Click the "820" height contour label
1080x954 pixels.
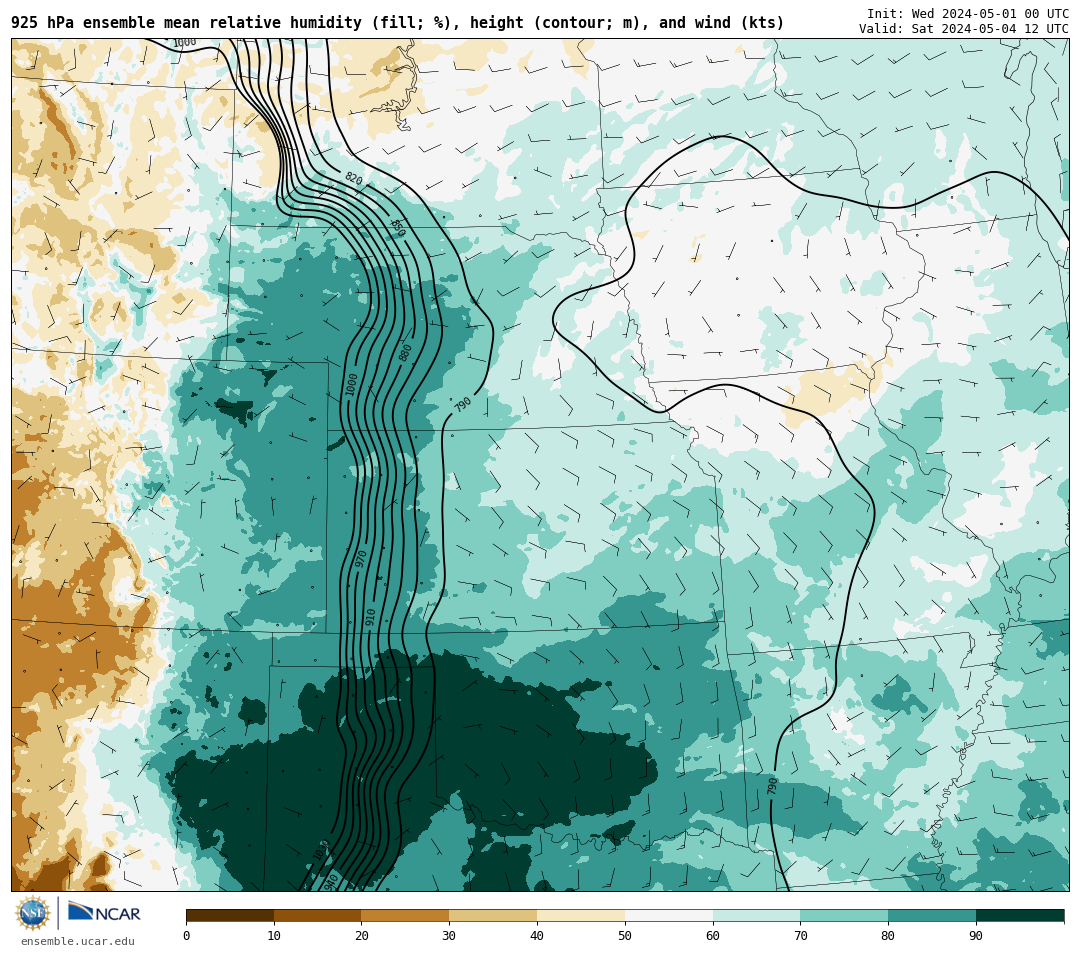pos(353,179)
